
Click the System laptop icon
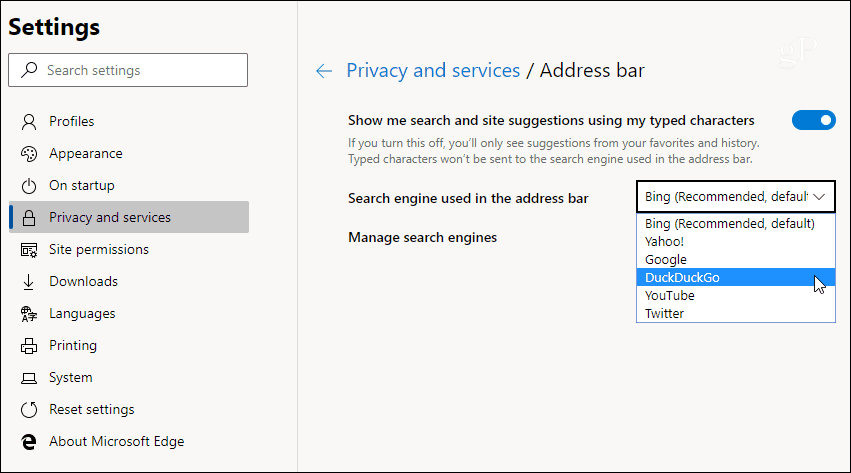coord(29,378)
